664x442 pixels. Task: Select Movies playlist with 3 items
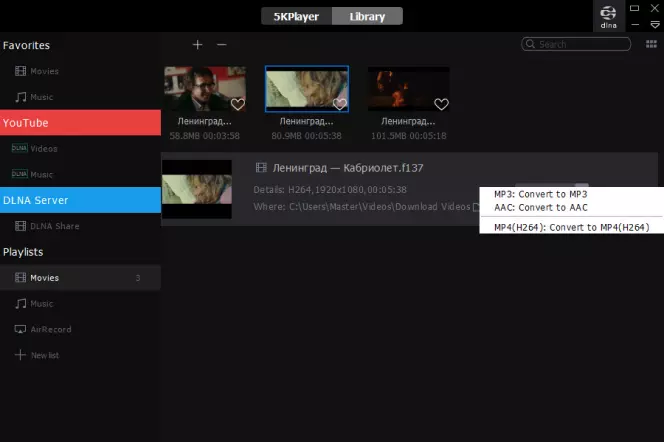pyautogui.click(x=80, y=278)
